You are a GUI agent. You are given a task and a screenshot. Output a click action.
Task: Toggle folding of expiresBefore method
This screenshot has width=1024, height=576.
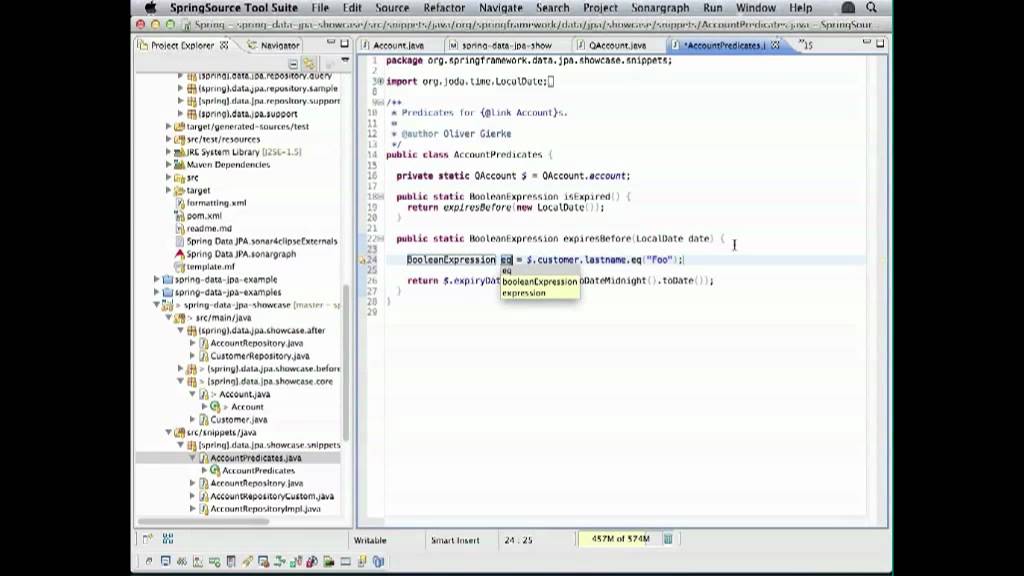[381, 238]
